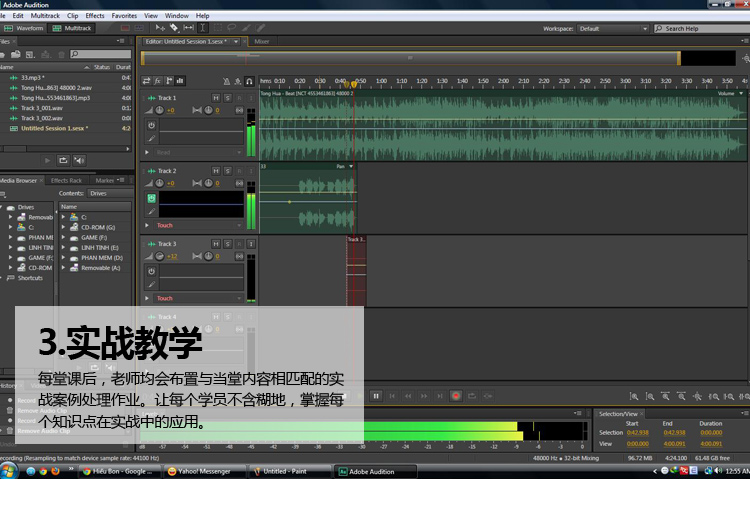Pause playback in transport
Screen dimensions: 750x509
click(x=376, y=396)
